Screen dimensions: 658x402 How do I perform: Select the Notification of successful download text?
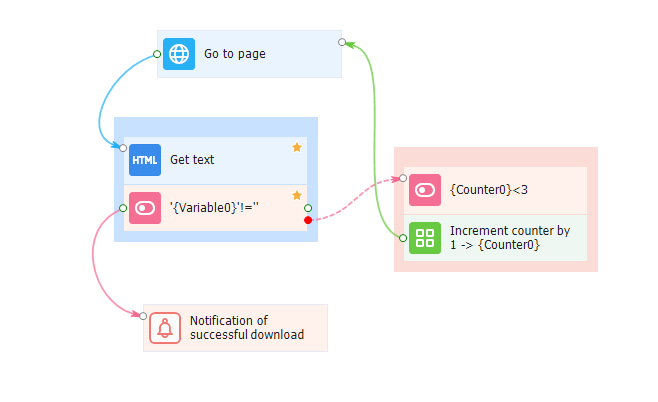click(x=247, y=328)
